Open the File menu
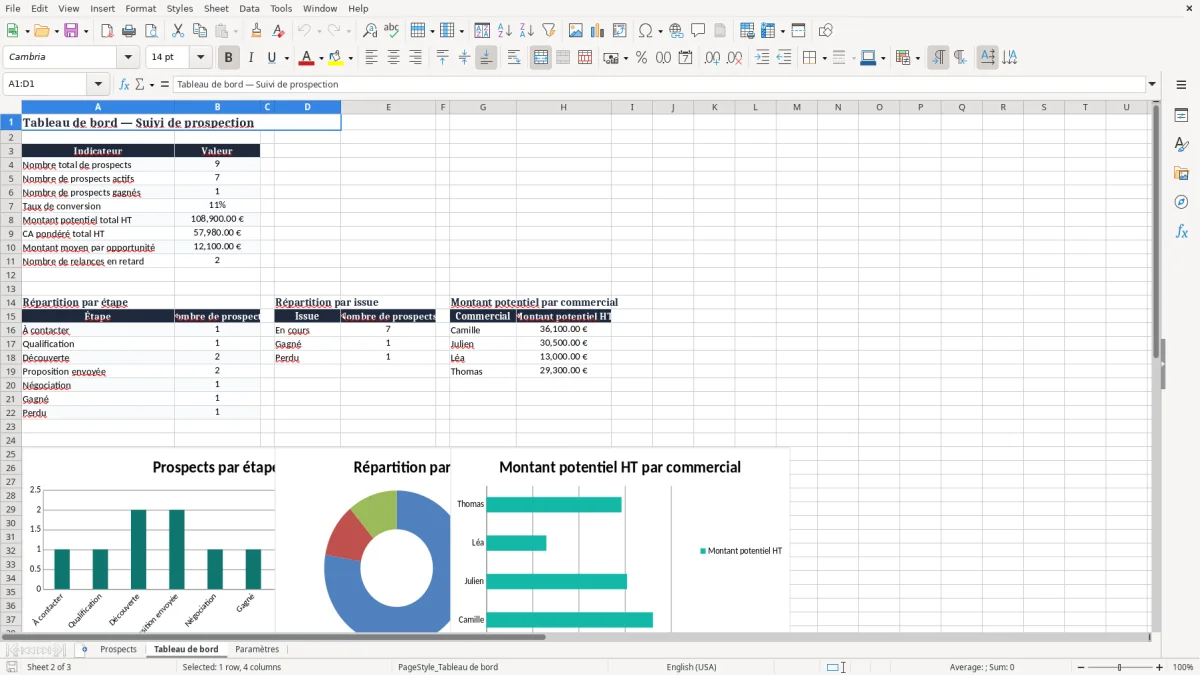1200x675 pixels. [12, 8]
